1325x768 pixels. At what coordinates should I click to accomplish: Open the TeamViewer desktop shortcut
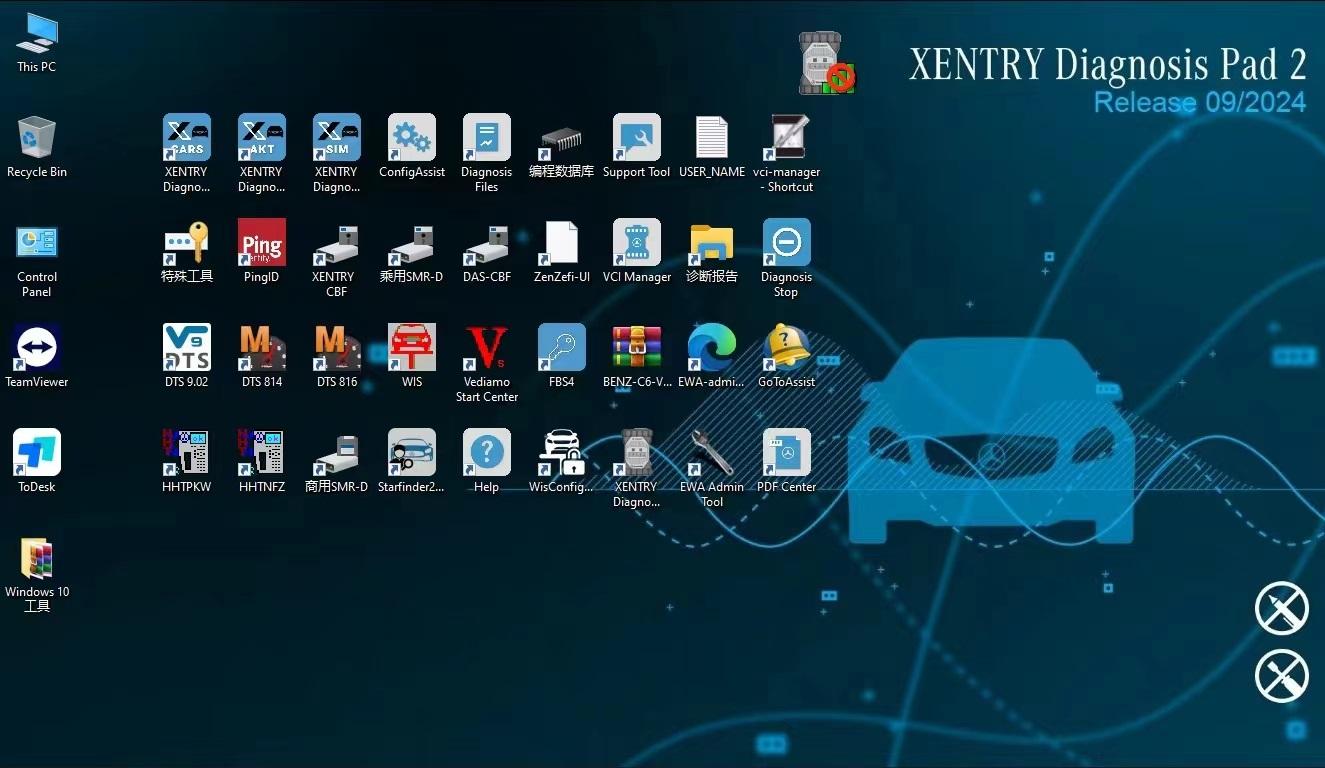(37, 348)
